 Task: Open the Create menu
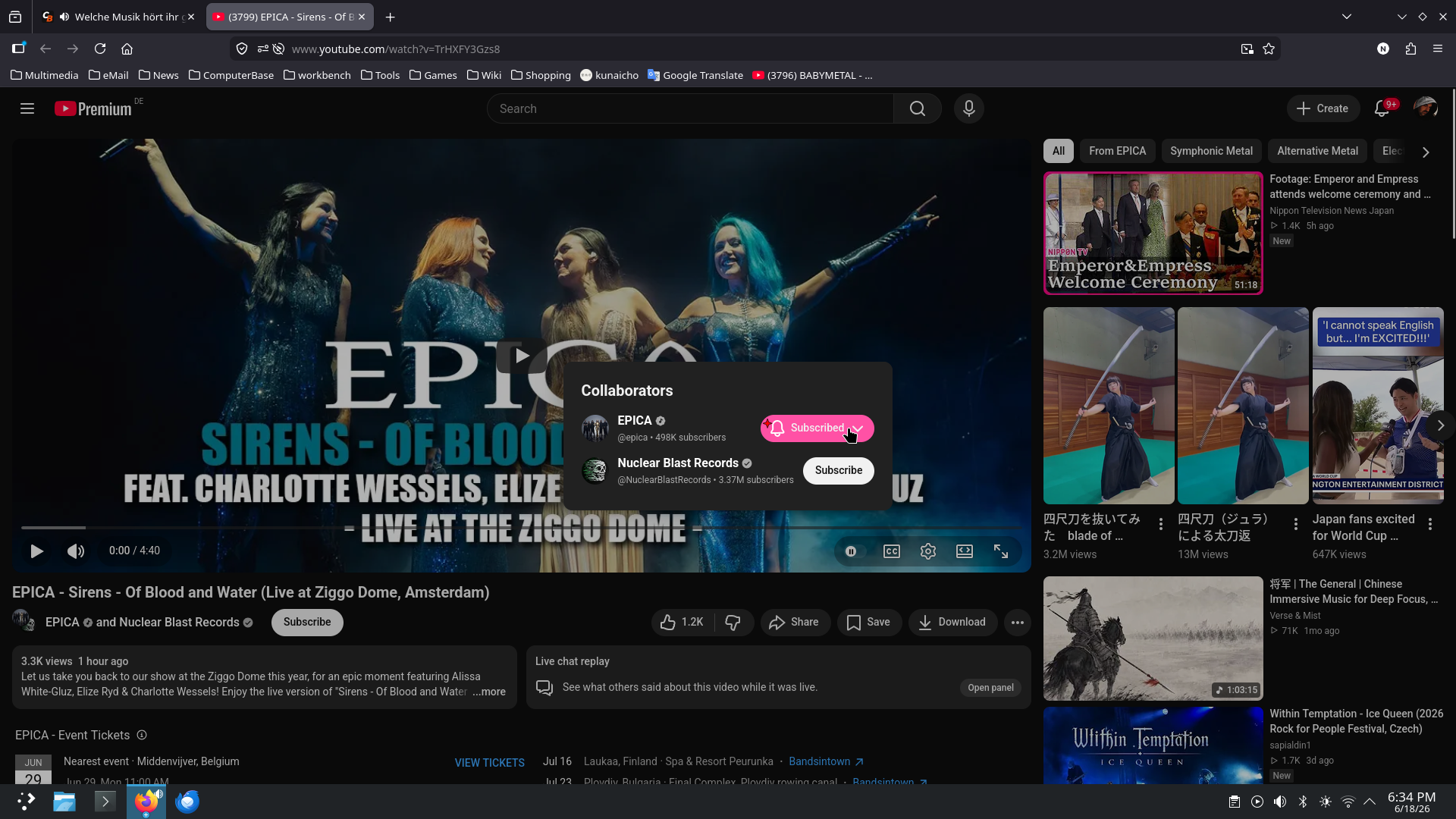pos(1323,108)
